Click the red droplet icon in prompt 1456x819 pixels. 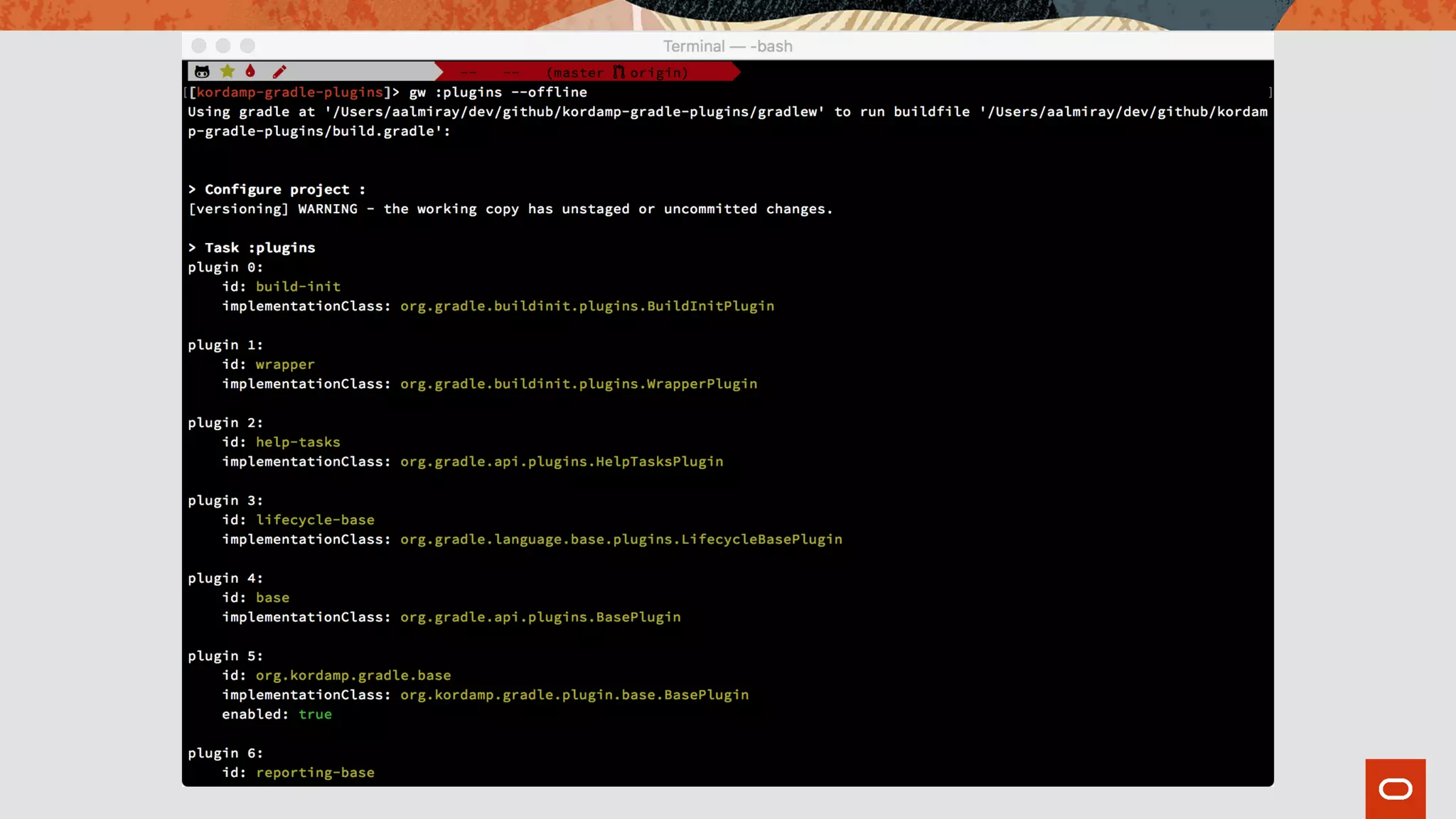click(250, 71)
